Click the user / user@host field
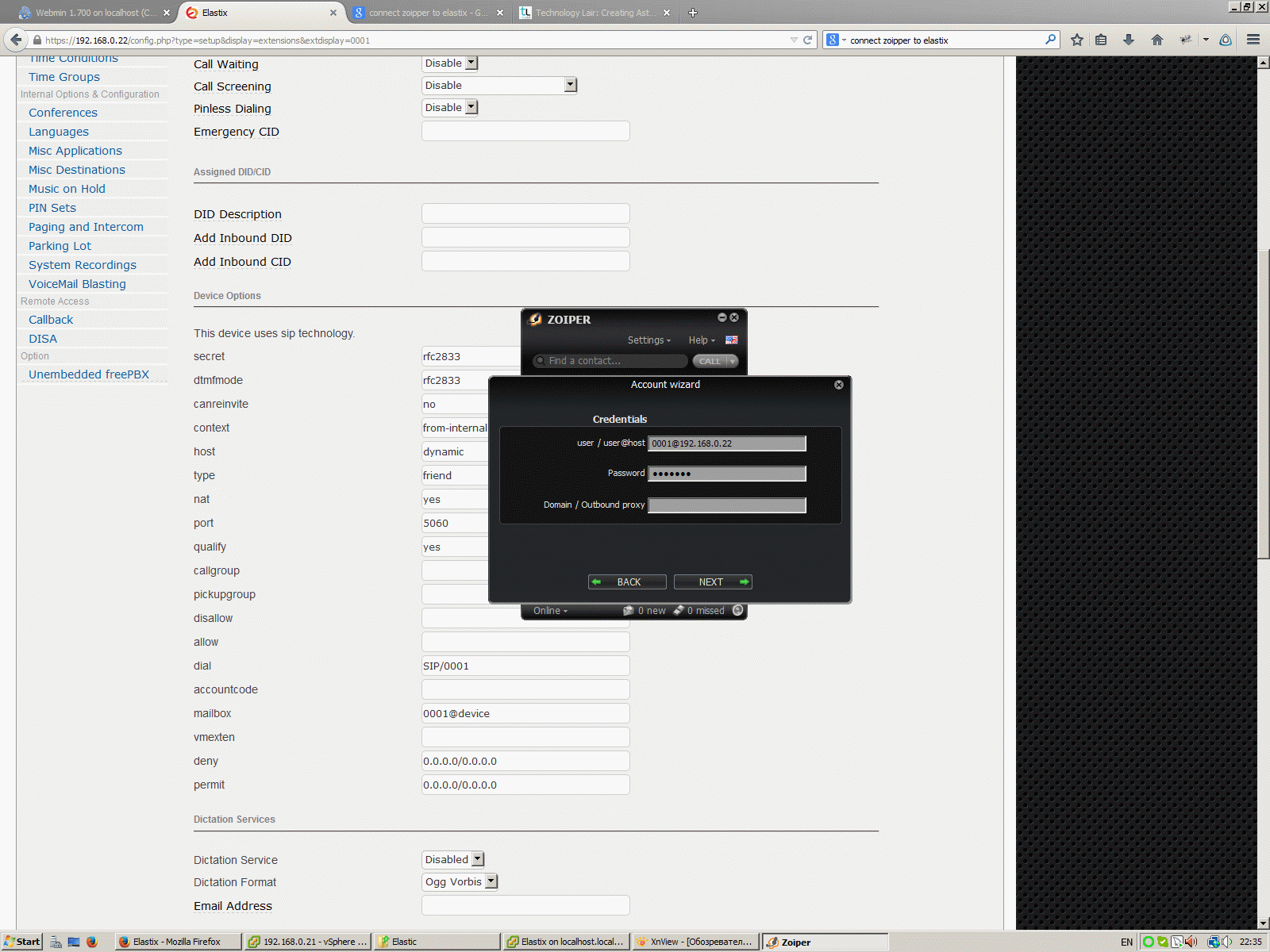 point(727,443)
